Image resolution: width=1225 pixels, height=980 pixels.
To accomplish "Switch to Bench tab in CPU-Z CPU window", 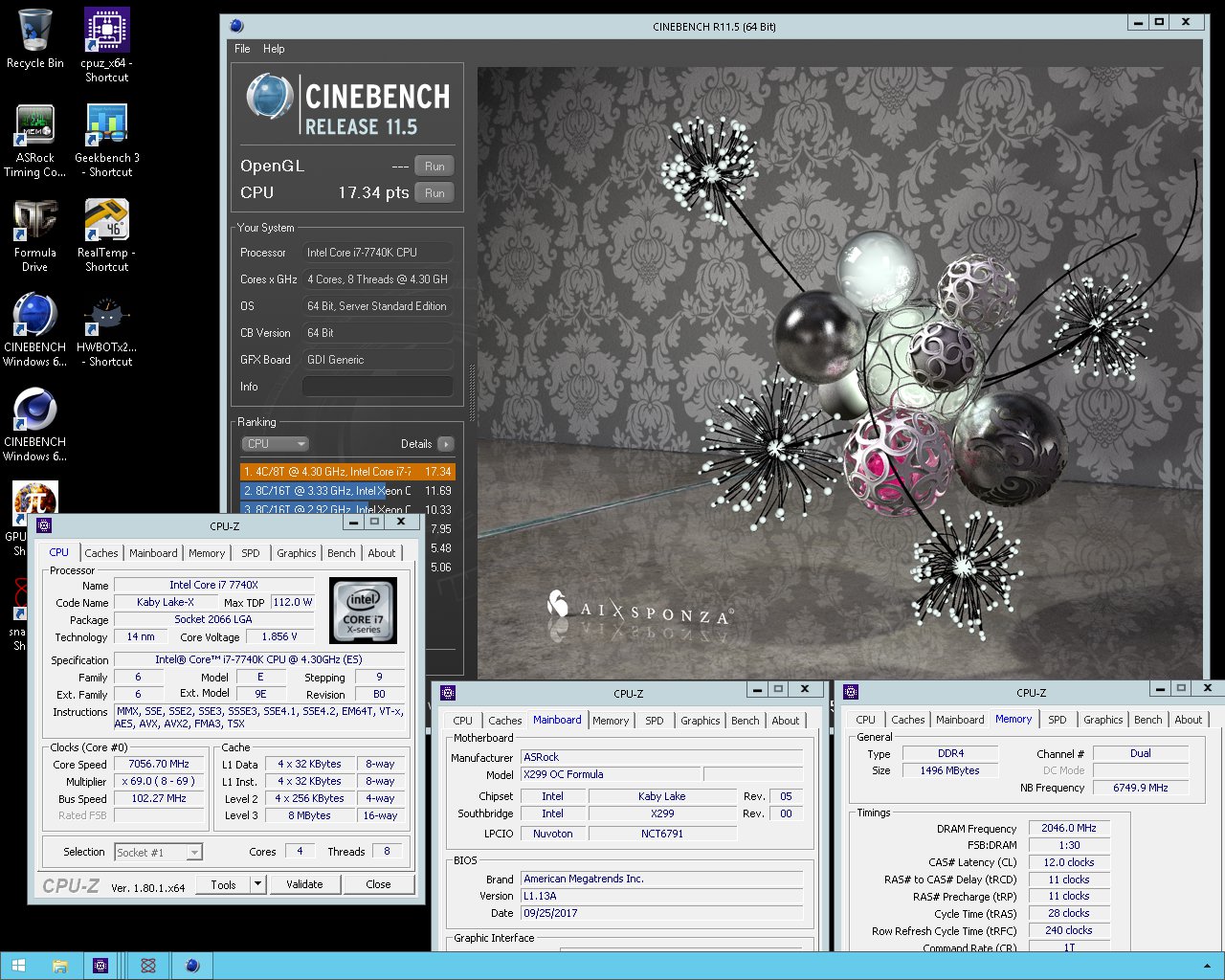I will click(x=342, y=553).
